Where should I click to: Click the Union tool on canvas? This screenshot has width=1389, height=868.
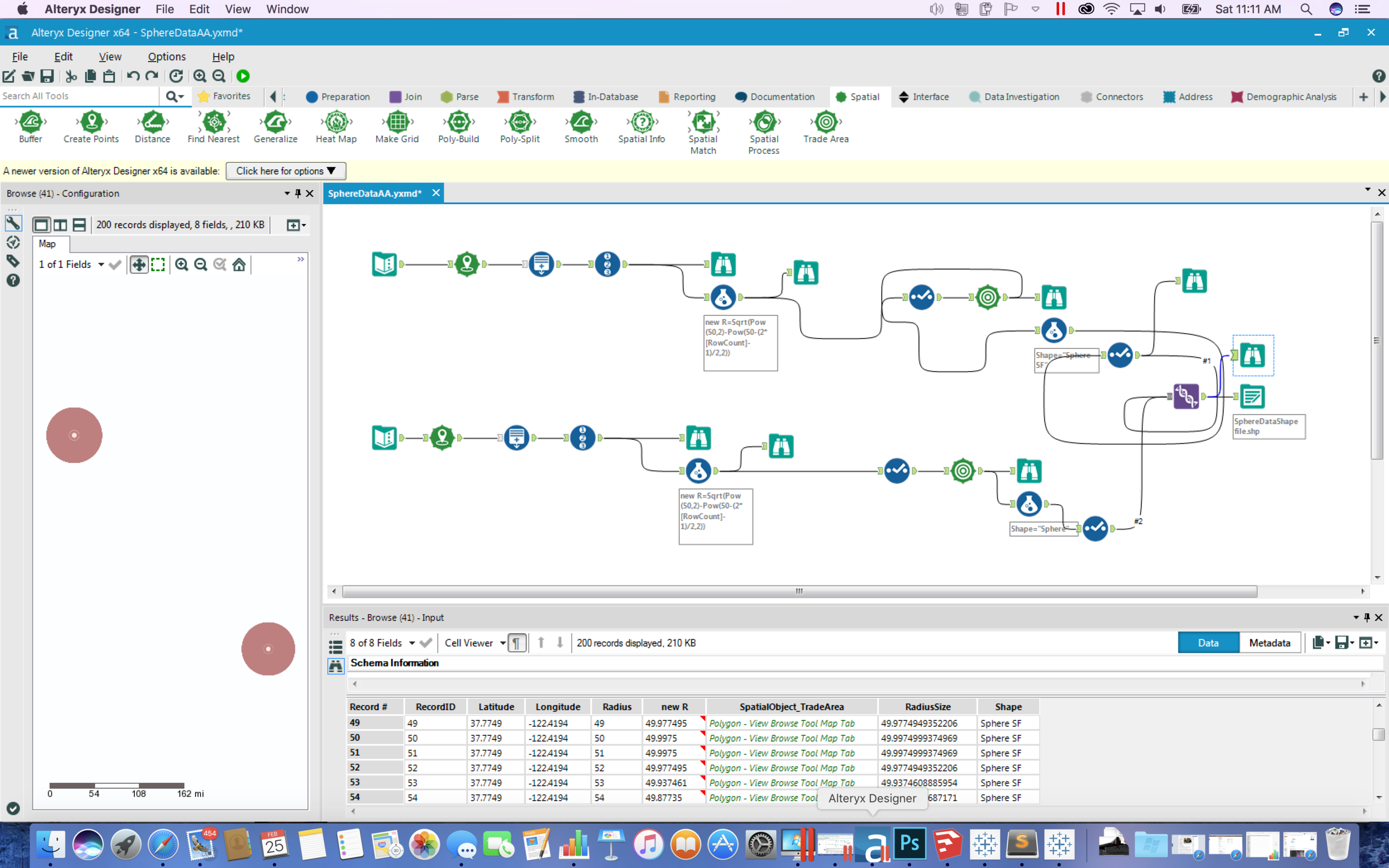click(1186, 396)
